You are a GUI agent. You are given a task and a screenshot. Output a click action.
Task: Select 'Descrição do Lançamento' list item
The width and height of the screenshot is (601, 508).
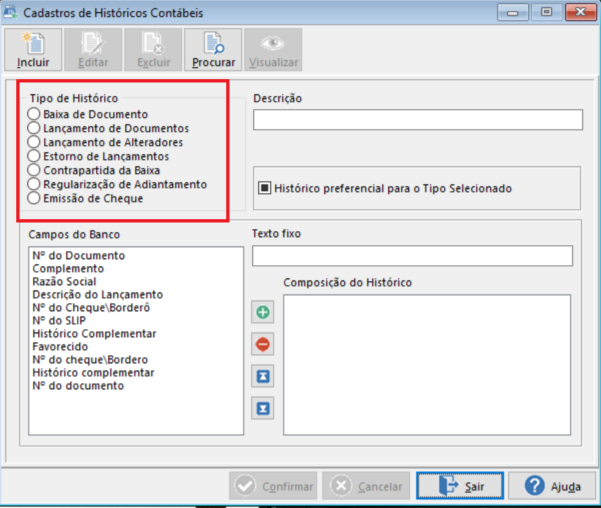98,294
